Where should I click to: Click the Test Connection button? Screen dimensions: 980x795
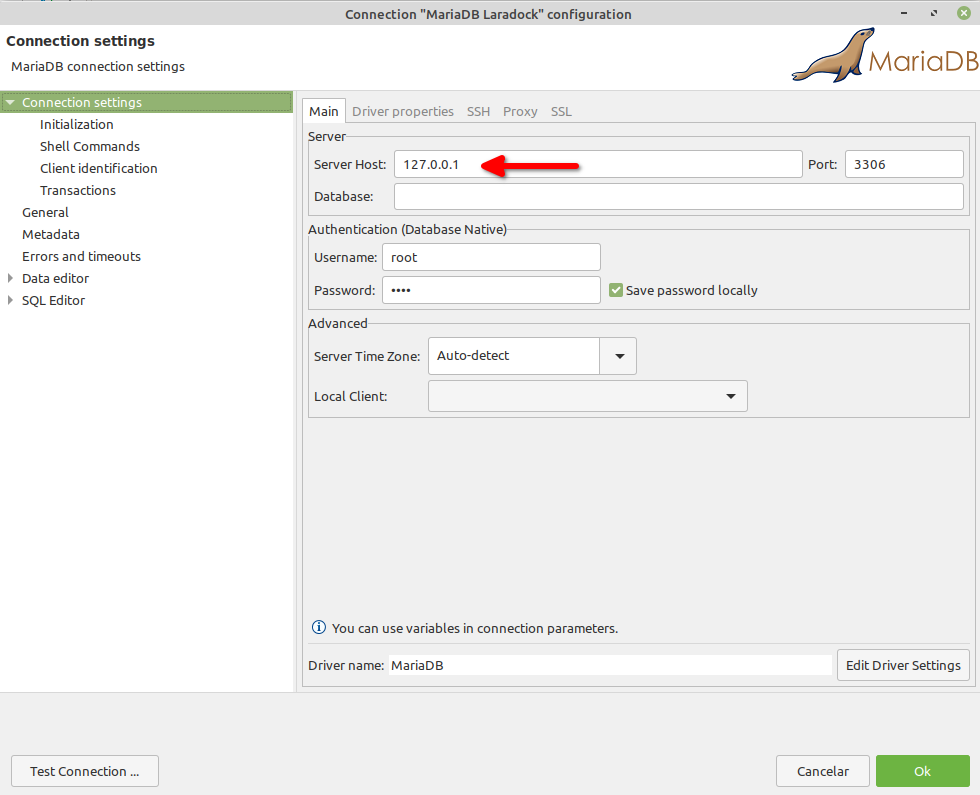pos(85,771)
